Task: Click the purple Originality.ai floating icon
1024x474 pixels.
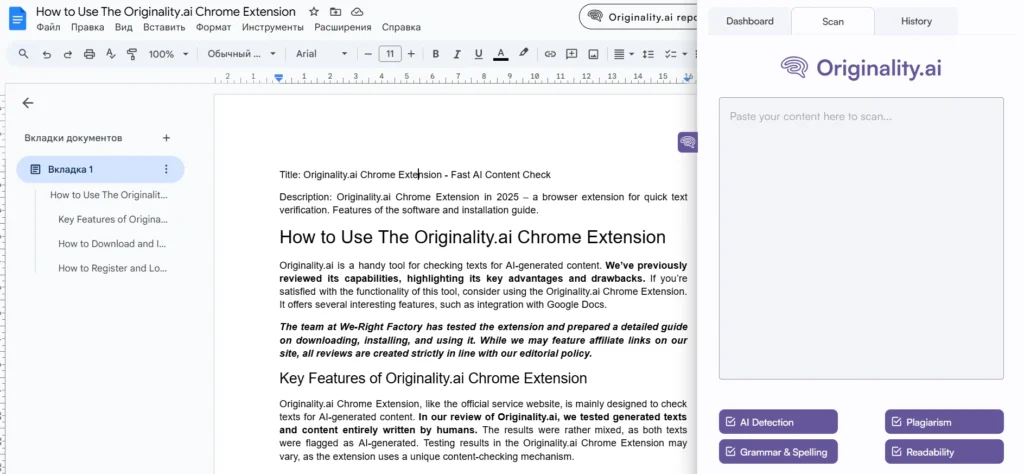Action: pyautogui.click(x=688, y=142)
